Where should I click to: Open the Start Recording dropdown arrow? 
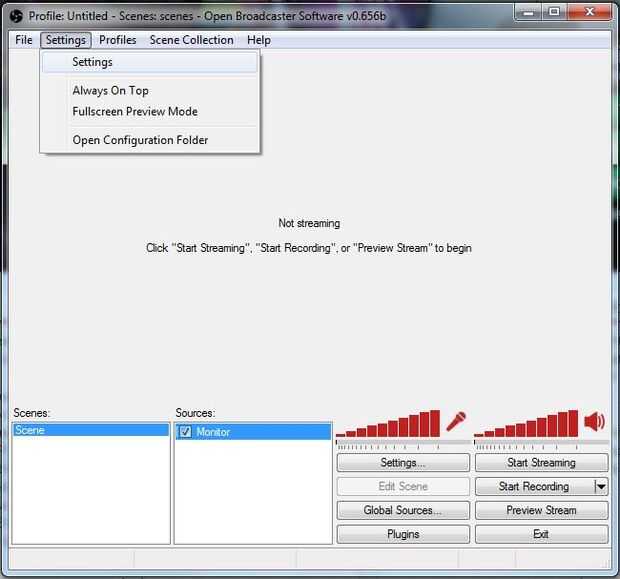coord(601,486)
